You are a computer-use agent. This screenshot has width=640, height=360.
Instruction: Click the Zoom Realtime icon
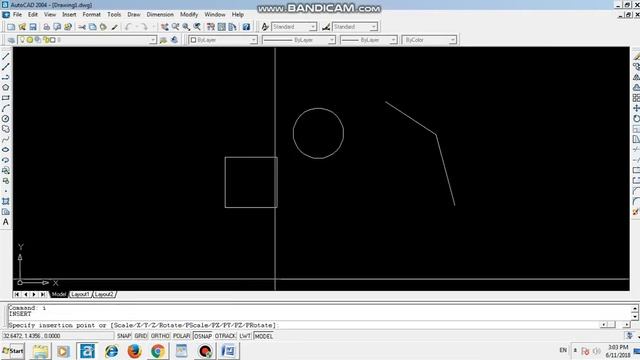(x=176, y=27)
